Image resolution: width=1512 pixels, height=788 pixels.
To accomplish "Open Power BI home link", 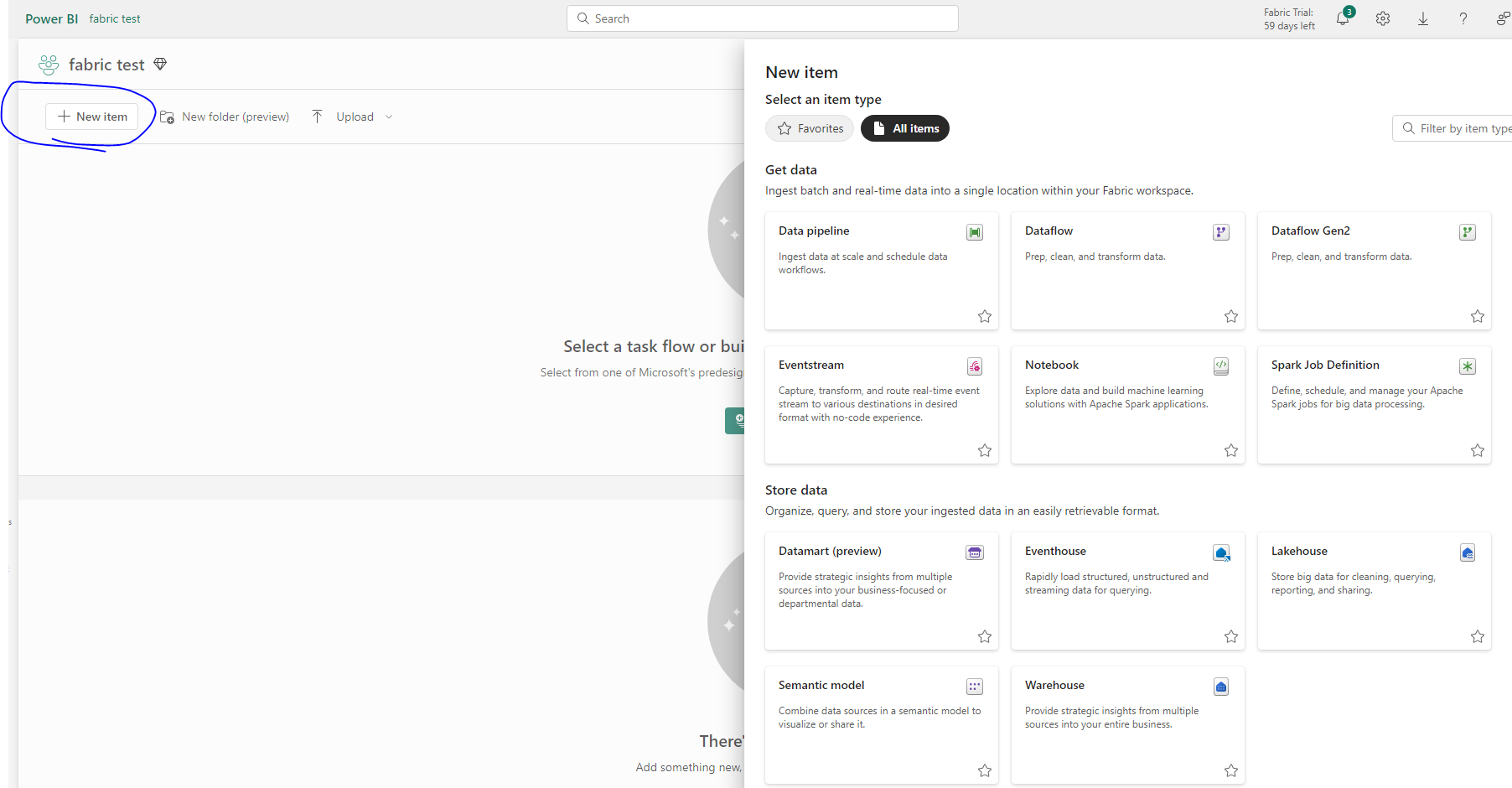I will coord(51,18).
